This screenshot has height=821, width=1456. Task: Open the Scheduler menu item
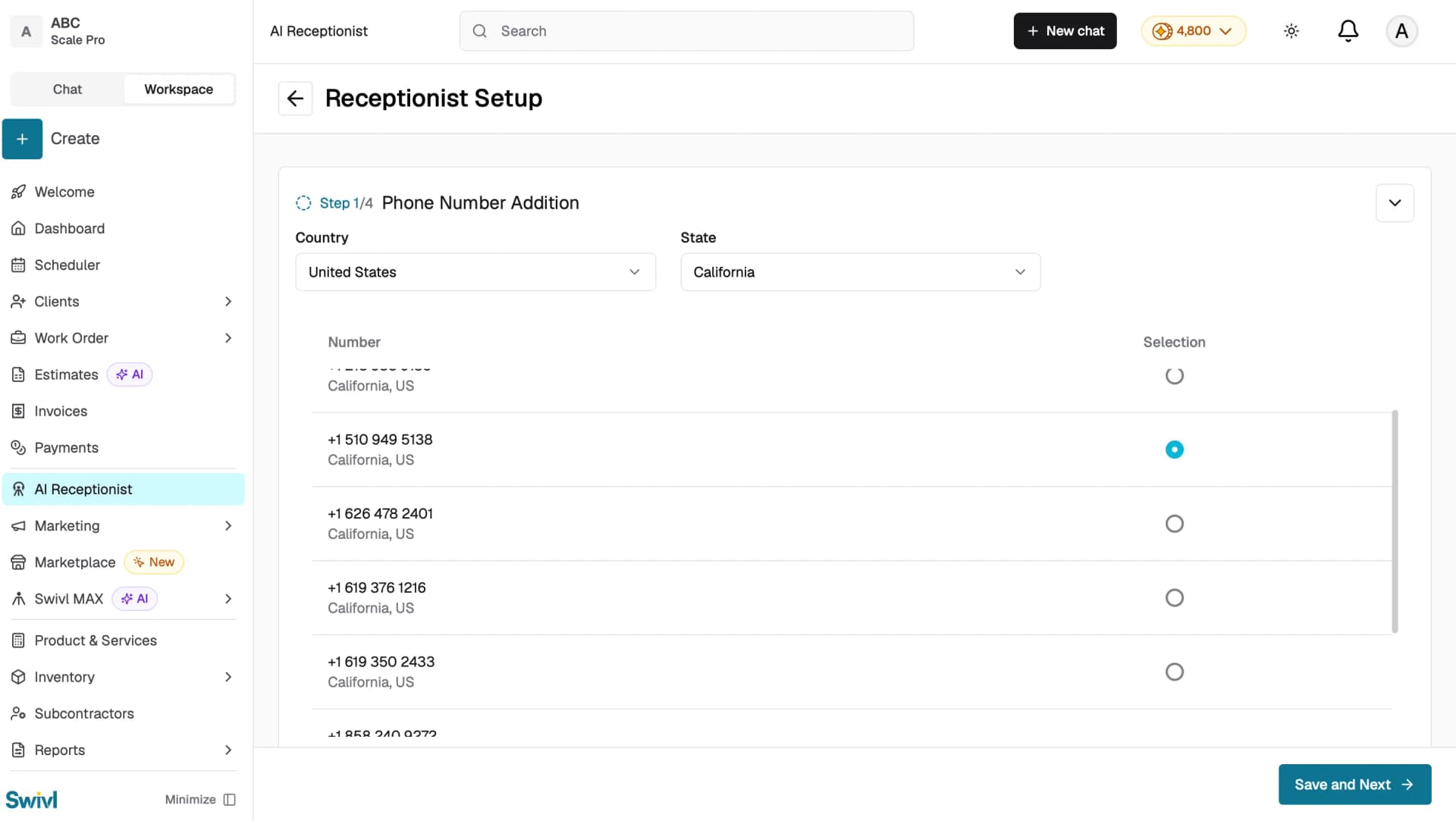tap(124, 265)
